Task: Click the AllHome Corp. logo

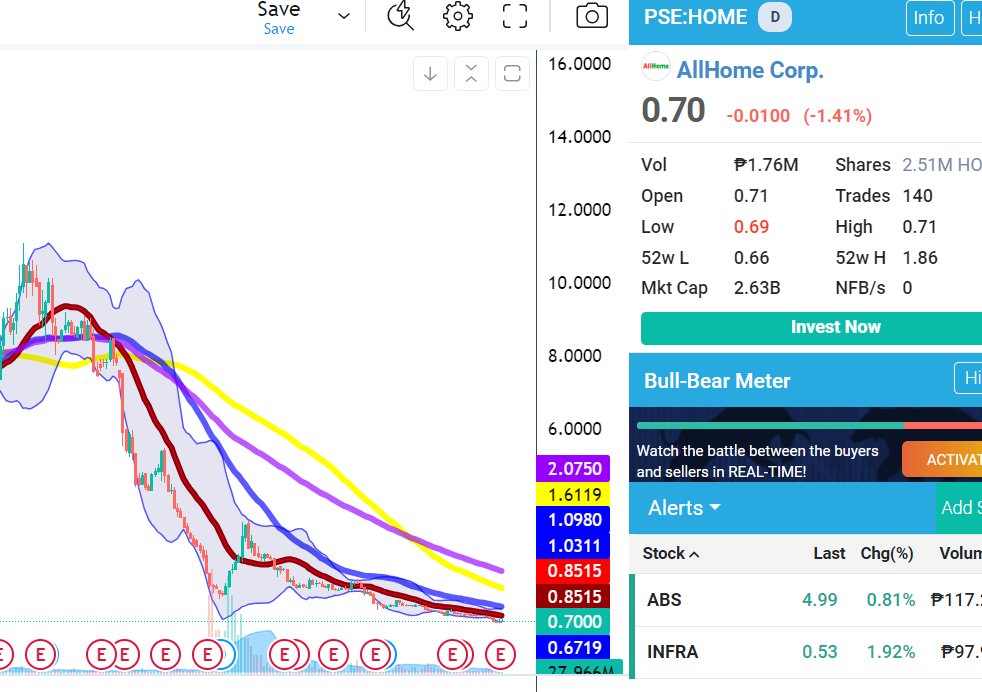Action: [656, 66]
